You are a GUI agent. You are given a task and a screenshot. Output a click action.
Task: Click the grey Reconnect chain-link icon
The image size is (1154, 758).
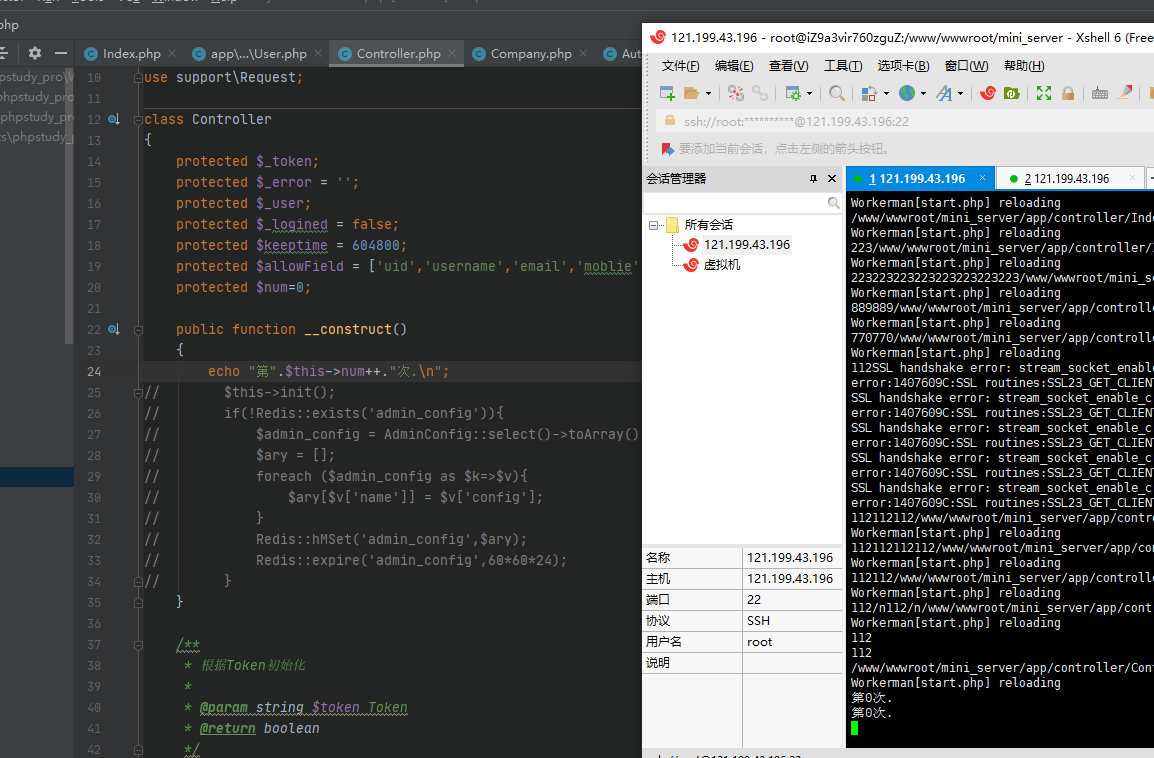760,93
